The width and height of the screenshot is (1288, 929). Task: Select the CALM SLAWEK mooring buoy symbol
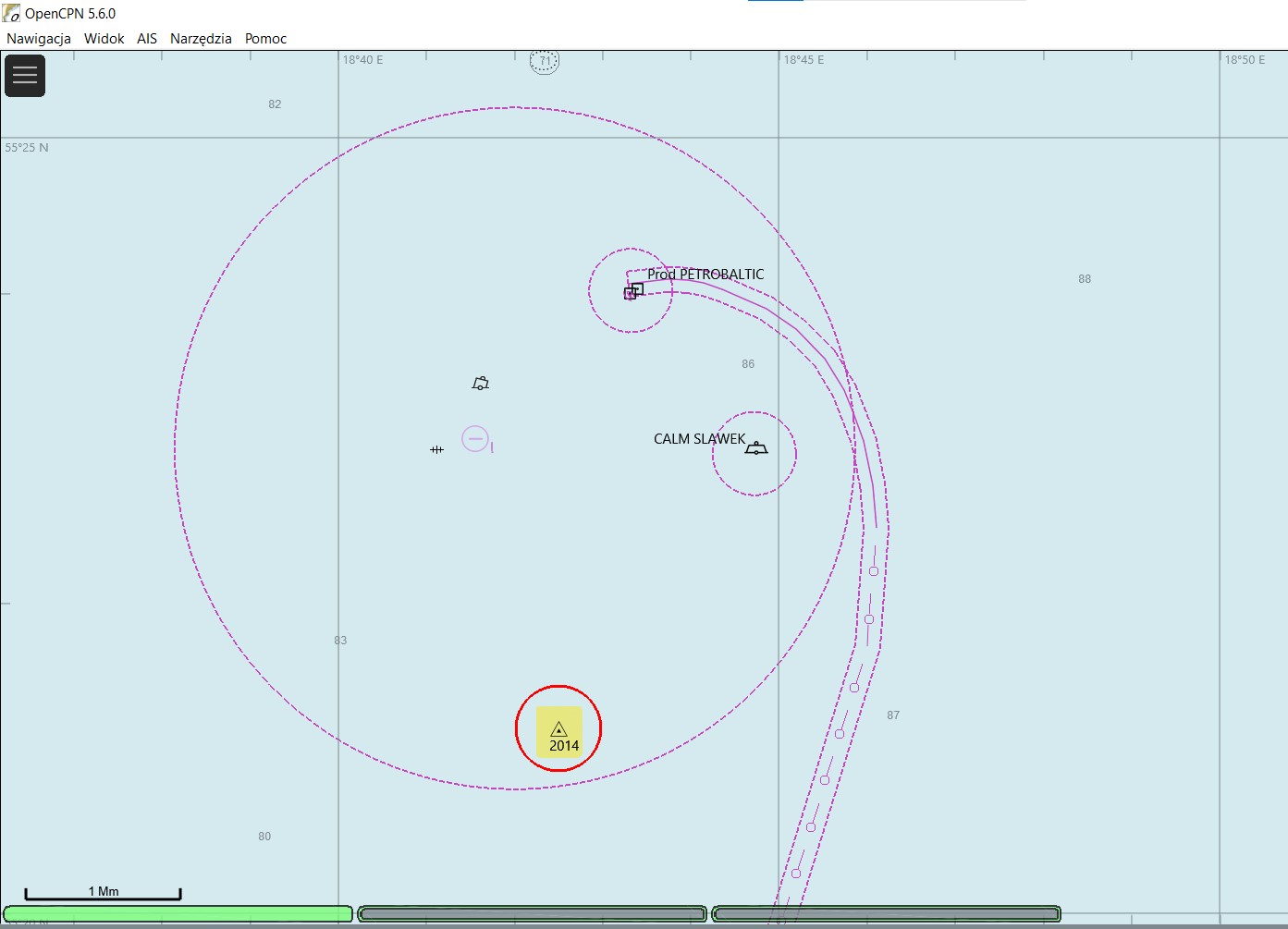point(756,448)
